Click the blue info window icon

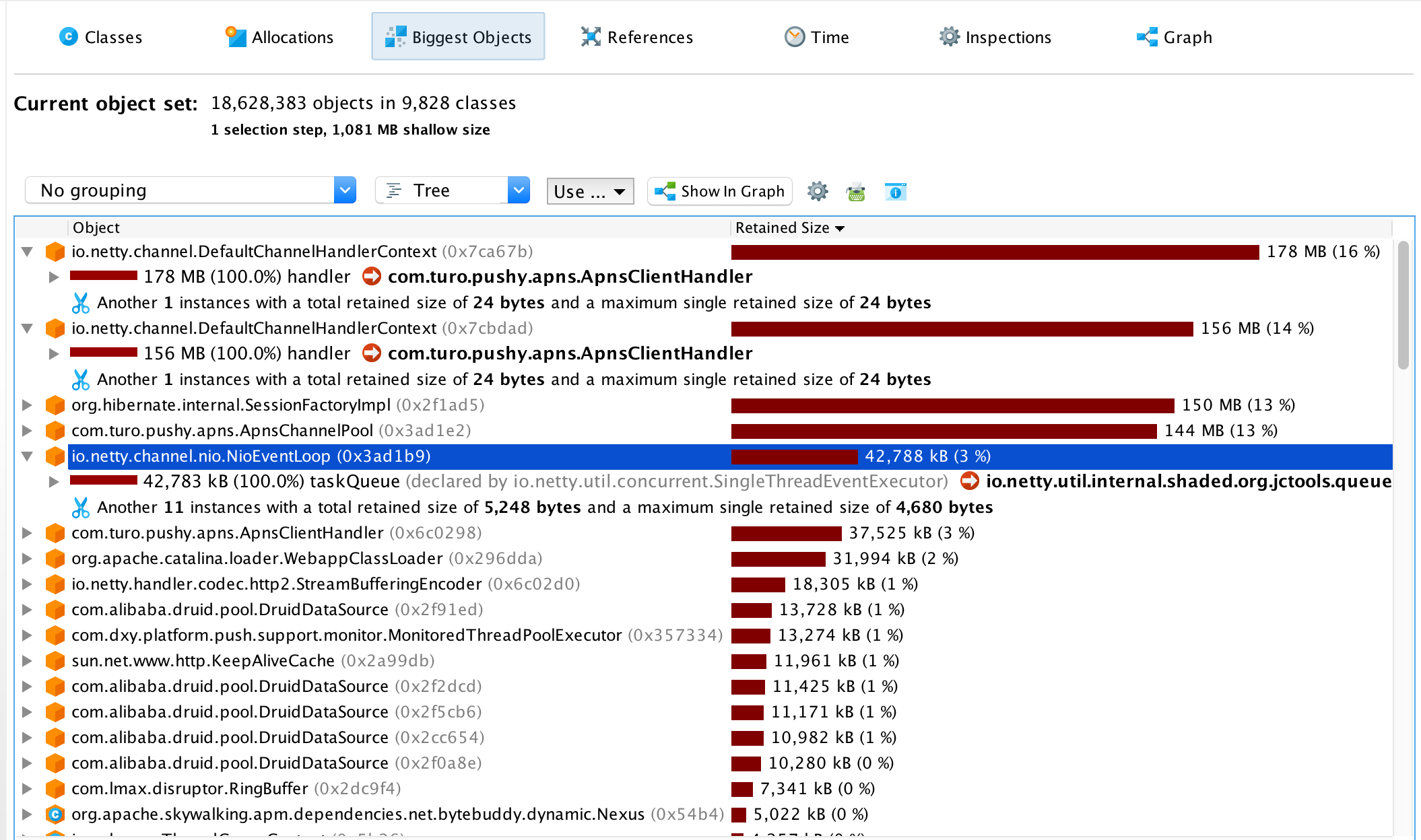click(x=895, y=192)
